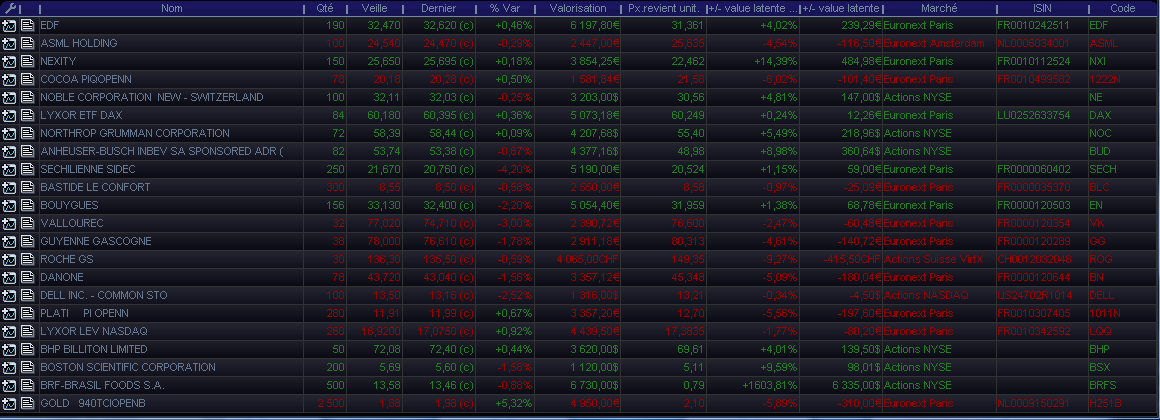Click the Euronext Amsterdam market cell

coord(939,43)
